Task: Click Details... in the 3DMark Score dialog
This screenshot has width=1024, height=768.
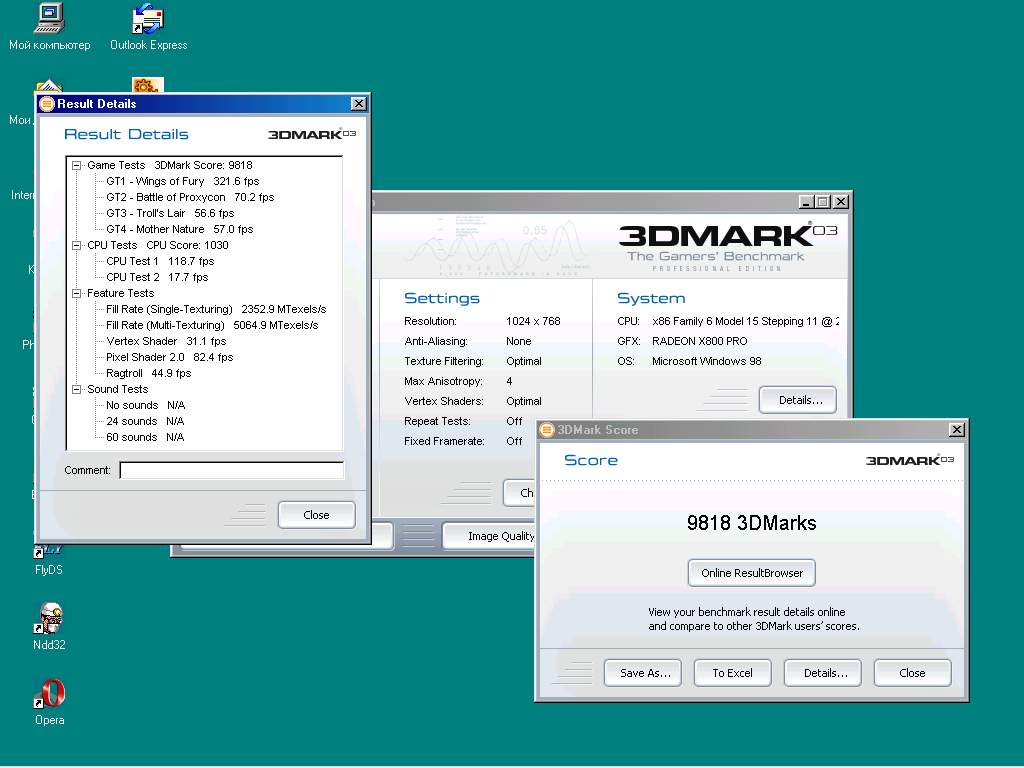Action: [825, 673]
